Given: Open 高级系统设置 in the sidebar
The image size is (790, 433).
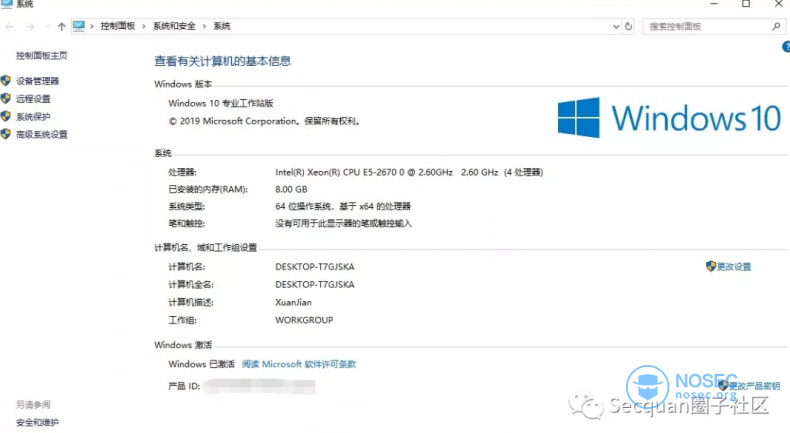Looking at the screenshot, I should [x=42, y=135].
